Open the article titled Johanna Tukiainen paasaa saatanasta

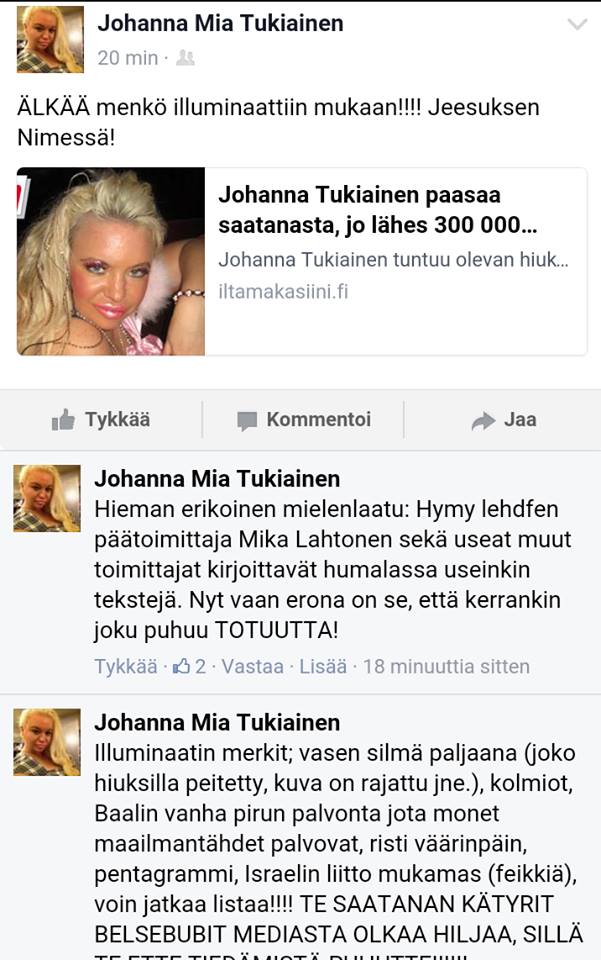[378, 210]
